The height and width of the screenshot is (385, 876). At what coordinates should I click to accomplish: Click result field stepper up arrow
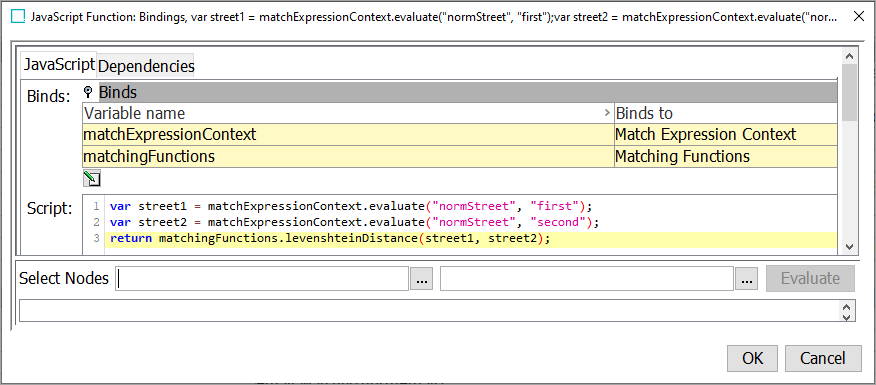(x=847, y=307)
